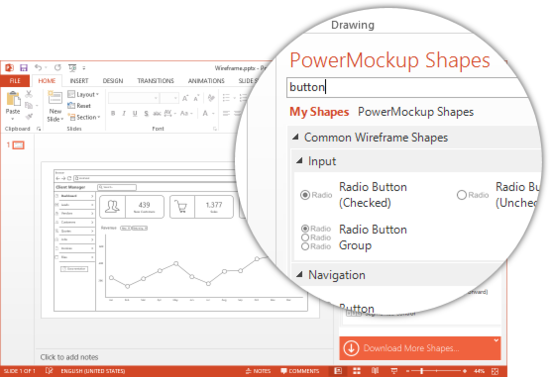The height and width of the screenshot is (377, 550).
Task: Open Change Case Aa dropdown
Action: (x=186, y=113)
